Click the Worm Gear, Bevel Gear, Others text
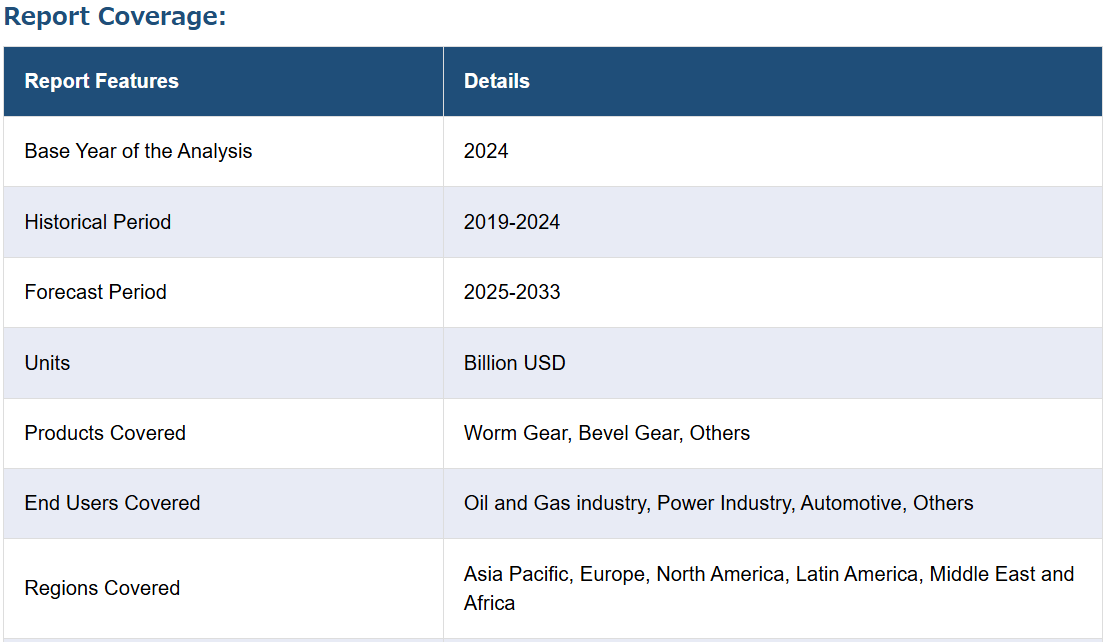 [607, 433]
